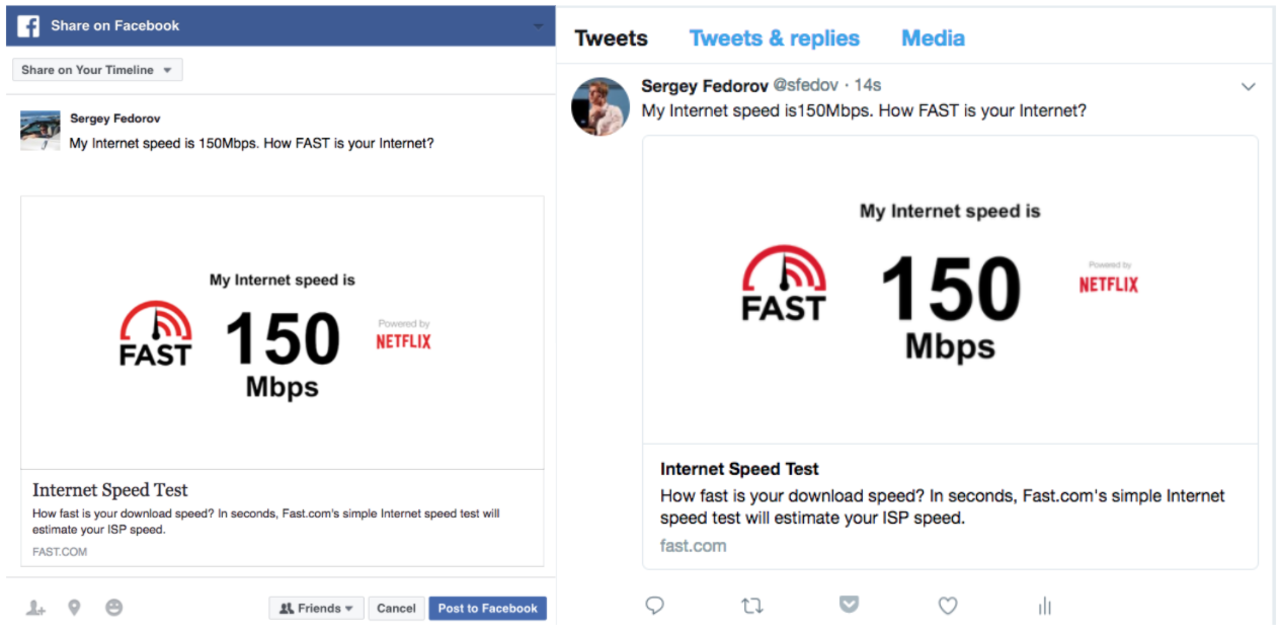Click Post to Facebook
1280x634 pixels.
(487, 607)
